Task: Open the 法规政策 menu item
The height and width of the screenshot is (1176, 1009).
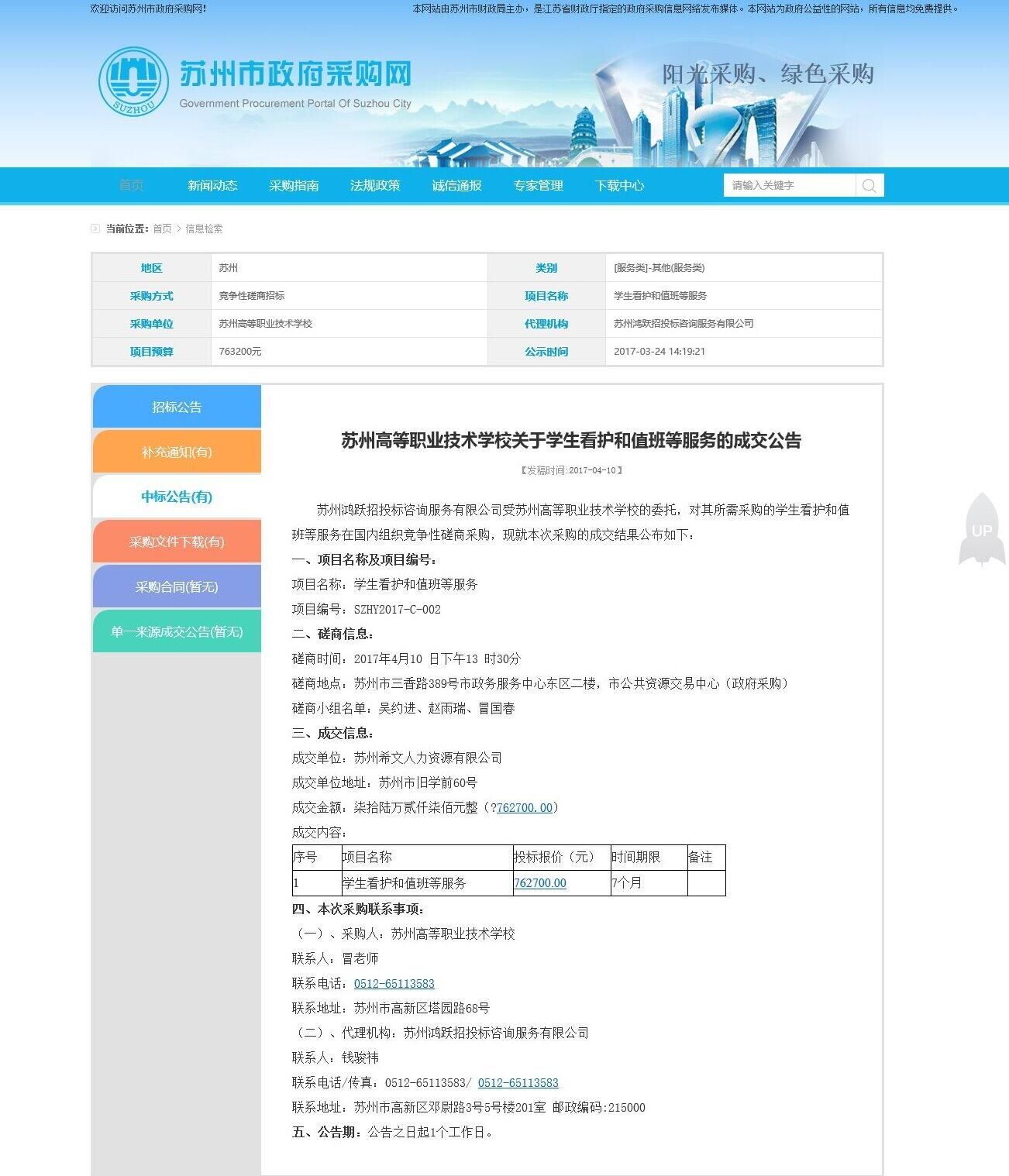Action: (x=375, y=185)
